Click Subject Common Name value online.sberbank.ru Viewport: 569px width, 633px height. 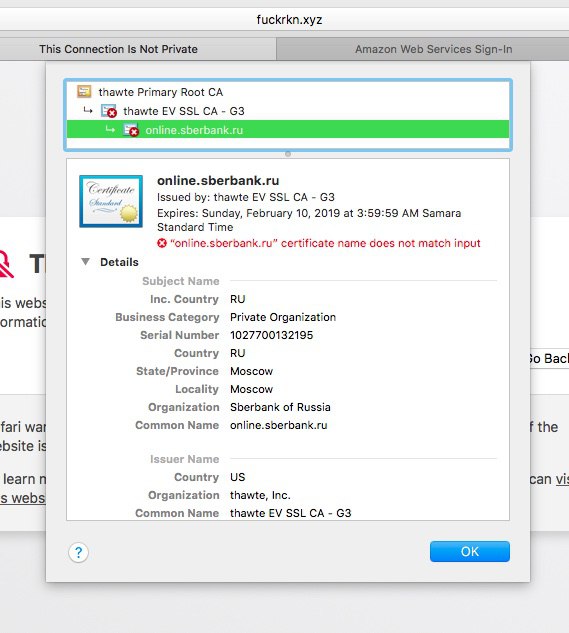point(279,425)
